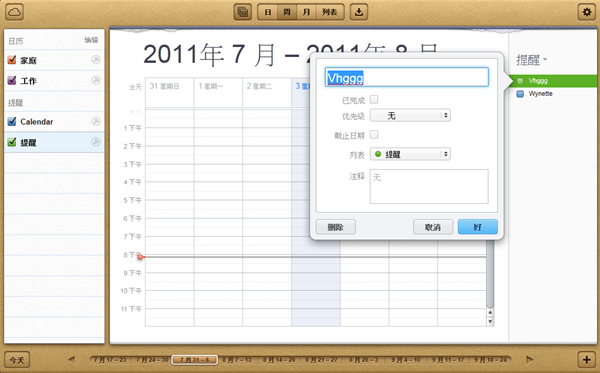Open the 优先级 priority dropdown

click(410, 116)
